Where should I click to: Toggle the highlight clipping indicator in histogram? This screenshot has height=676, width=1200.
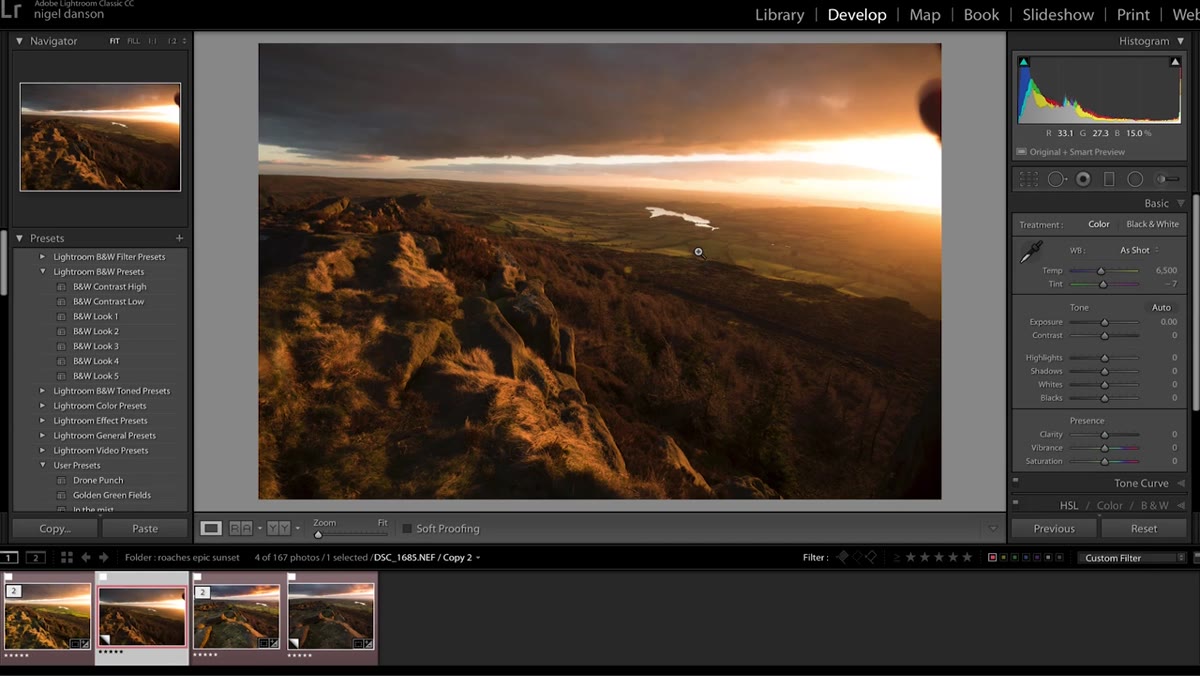[x=1175, y=62]
